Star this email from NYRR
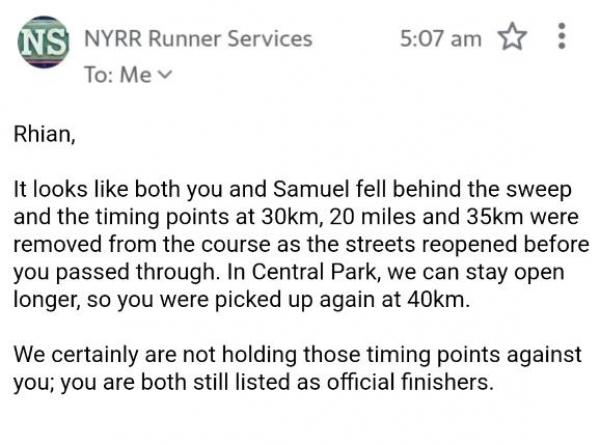The image size is (600, 445). coord(512,39)
